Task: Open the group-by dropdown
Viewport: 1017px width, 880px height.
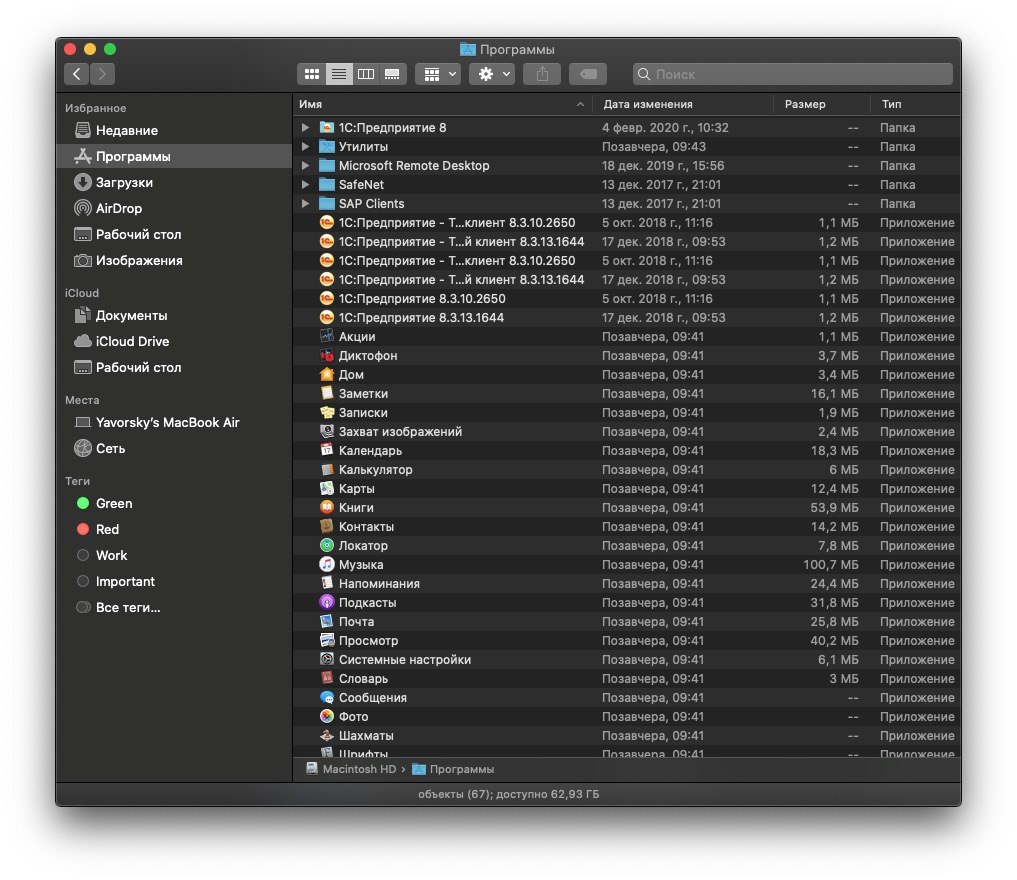Action: (438, 74)
